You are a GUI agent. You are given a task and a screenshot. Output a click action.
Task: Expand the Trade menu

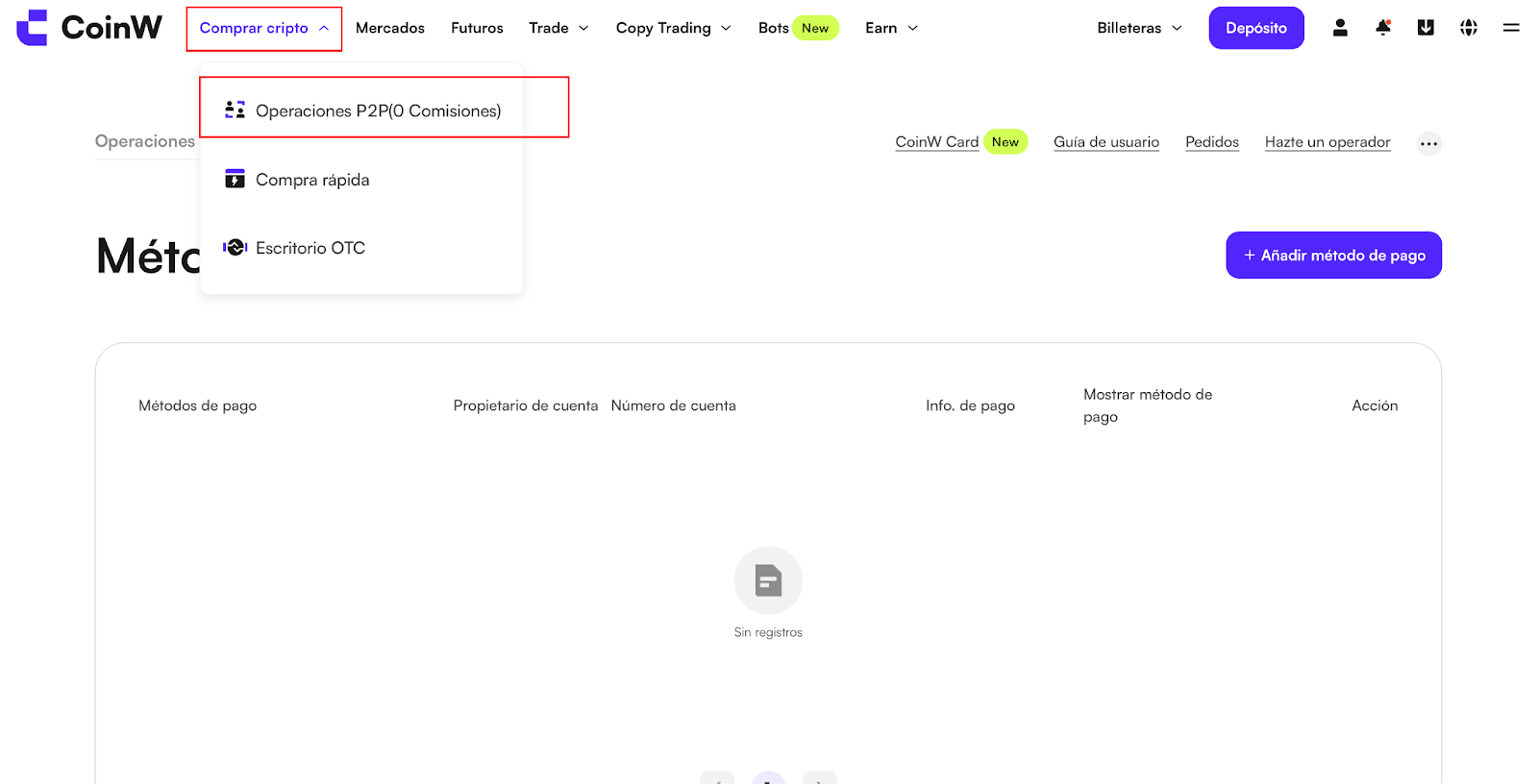click(558, 28)
